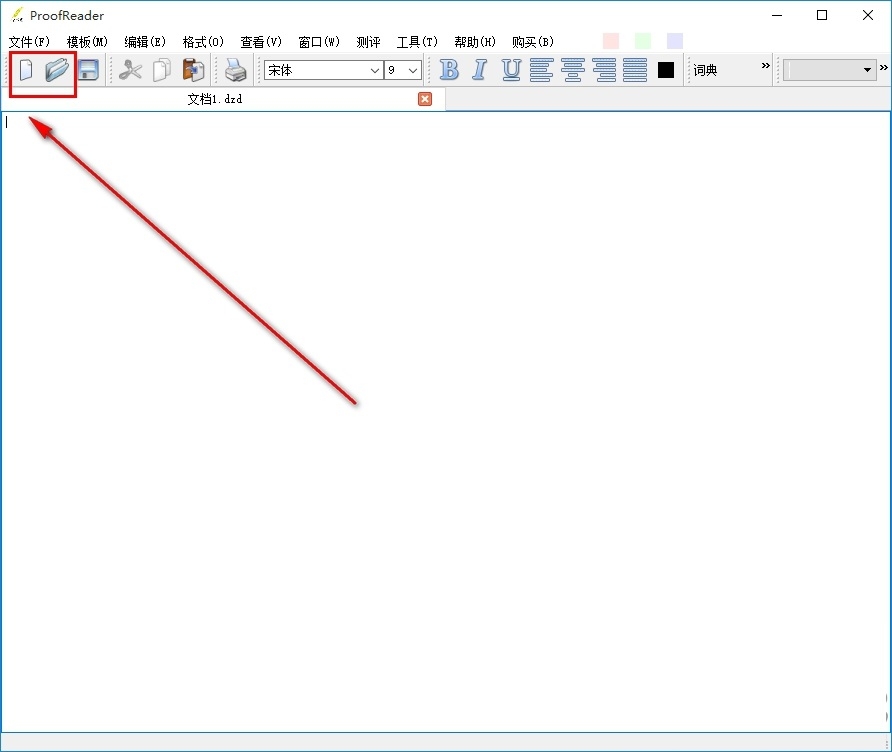Image resolution: width=892 pixels, height=752 pixels.
Task: Toggle underline formatting (U)
Action: pos(511,70)
